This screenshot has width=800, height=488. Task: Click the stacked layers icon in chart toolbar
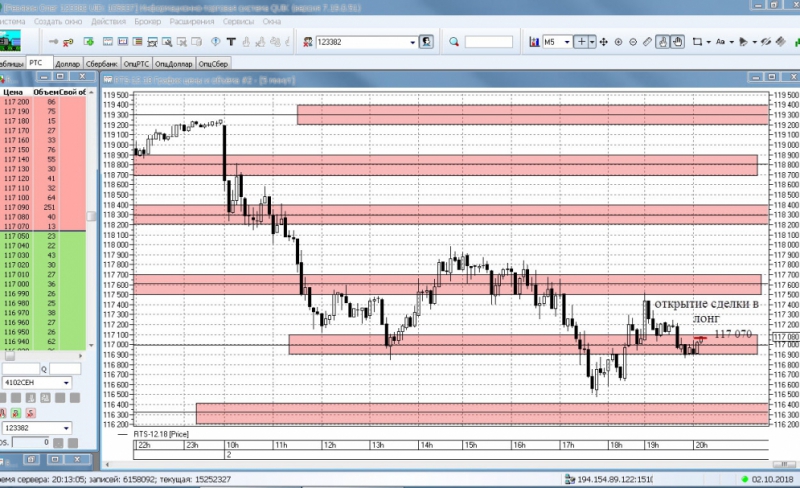781,42
